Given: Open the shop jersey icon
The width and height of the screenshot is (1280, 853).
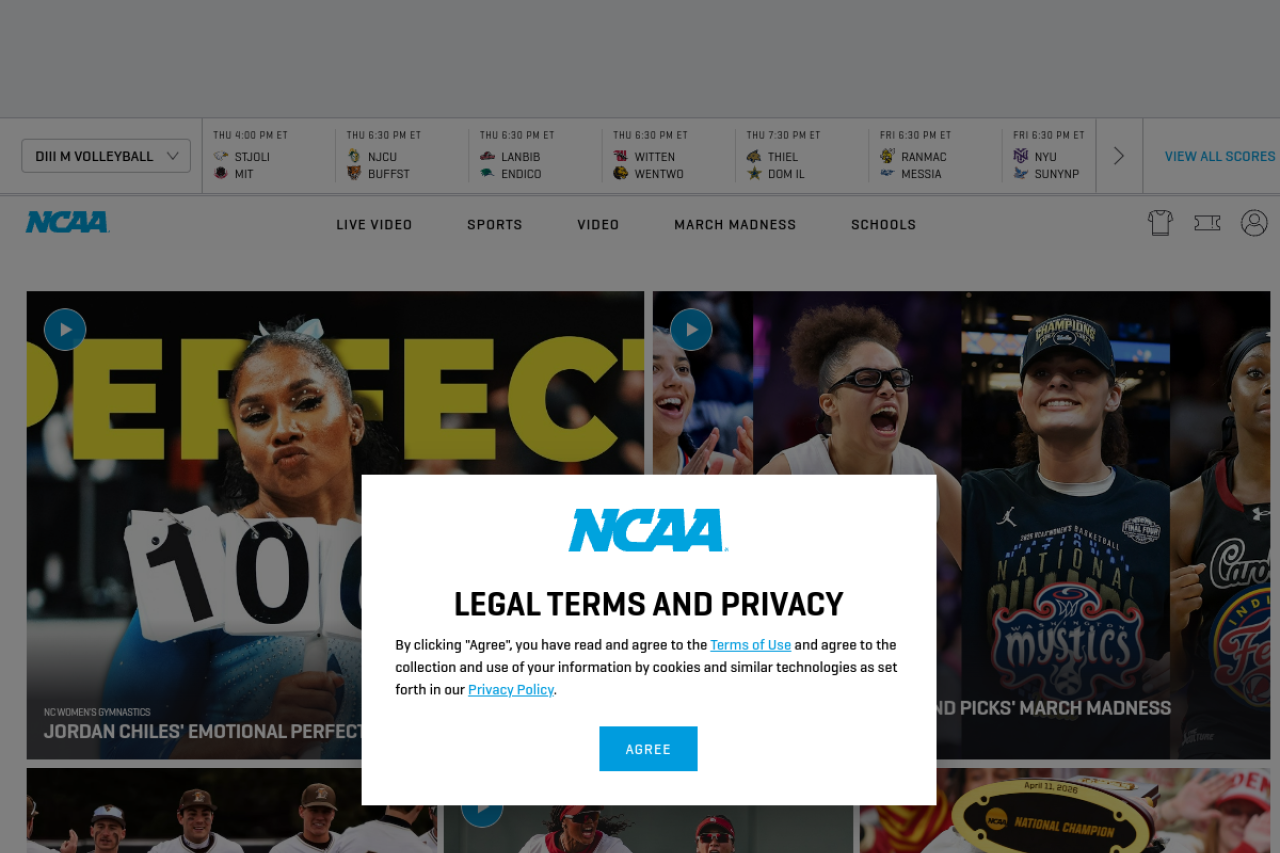Looking at the screenshot, I should click(1160, 223).
